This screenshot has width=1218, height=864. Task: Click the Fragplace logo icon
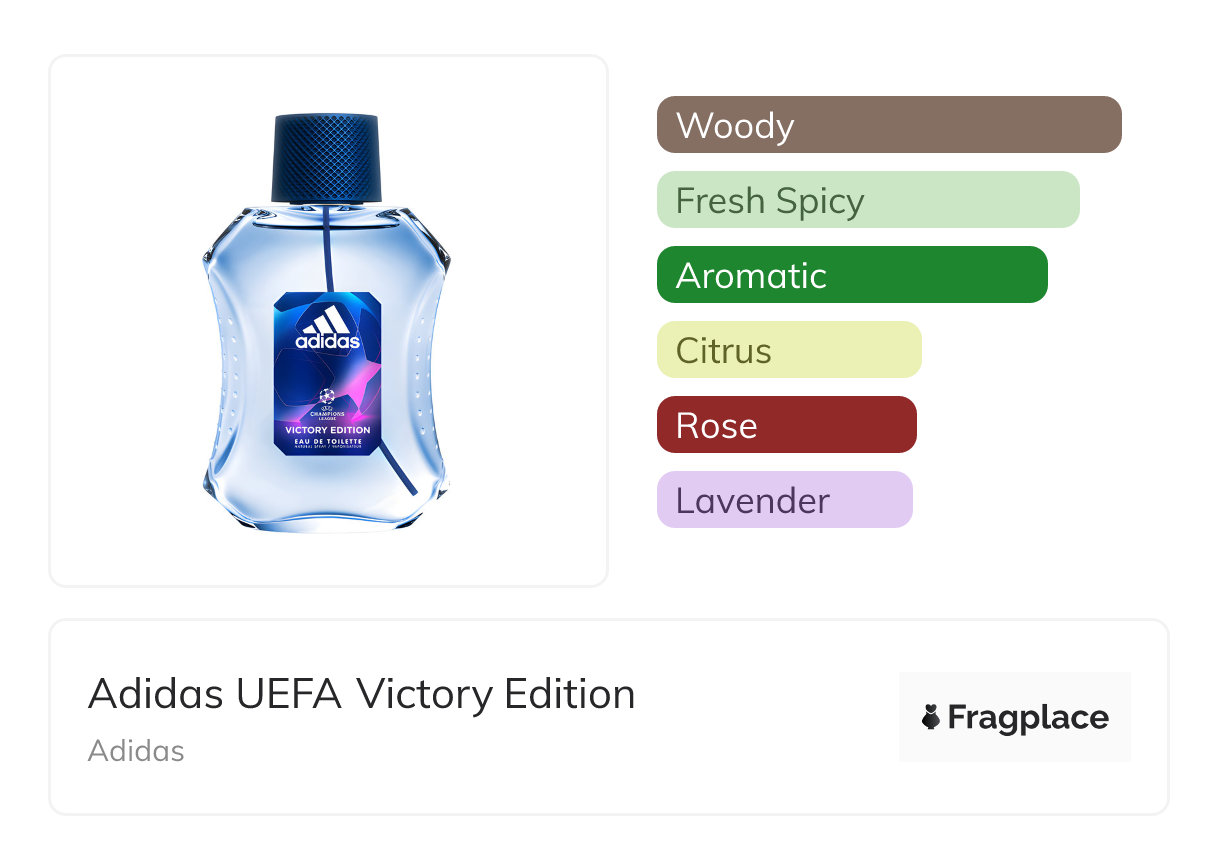931,718
